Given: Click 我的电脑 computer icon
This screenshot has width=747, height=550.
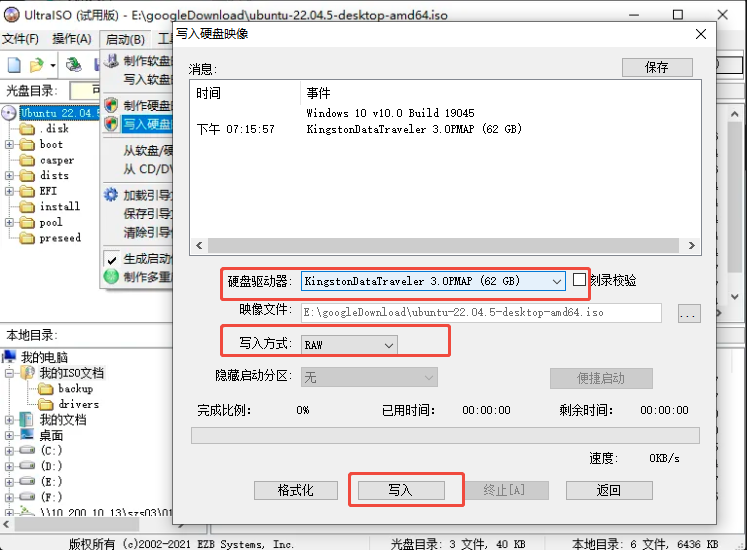Looking at the screenshot, I should pyautogui.click(x=9, y=356).
